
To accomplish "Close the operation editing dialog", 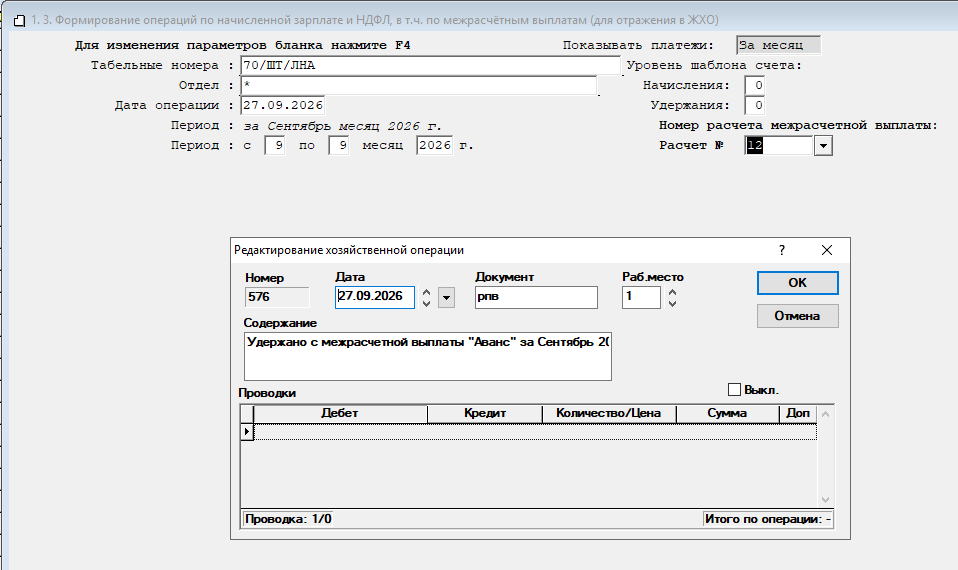I will point(827,250).
